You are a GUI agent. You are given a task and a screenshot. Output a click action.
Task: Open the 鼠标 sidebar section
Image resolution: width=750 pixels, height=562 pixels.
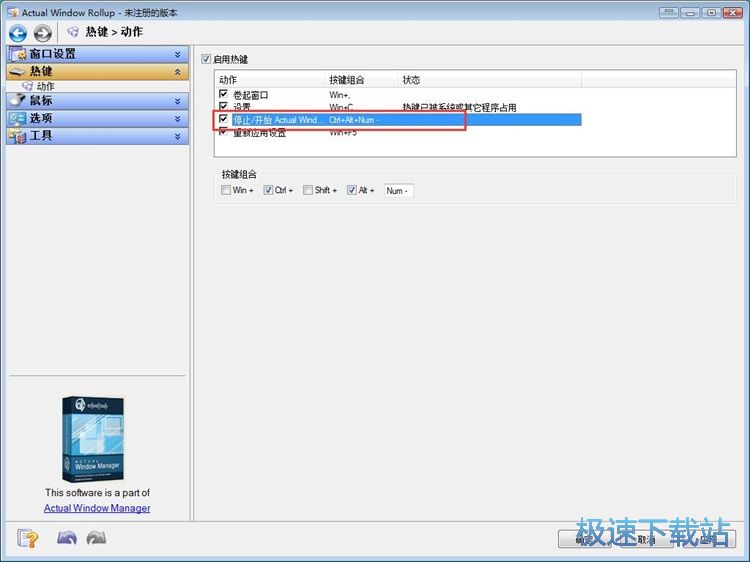[98, 100]
